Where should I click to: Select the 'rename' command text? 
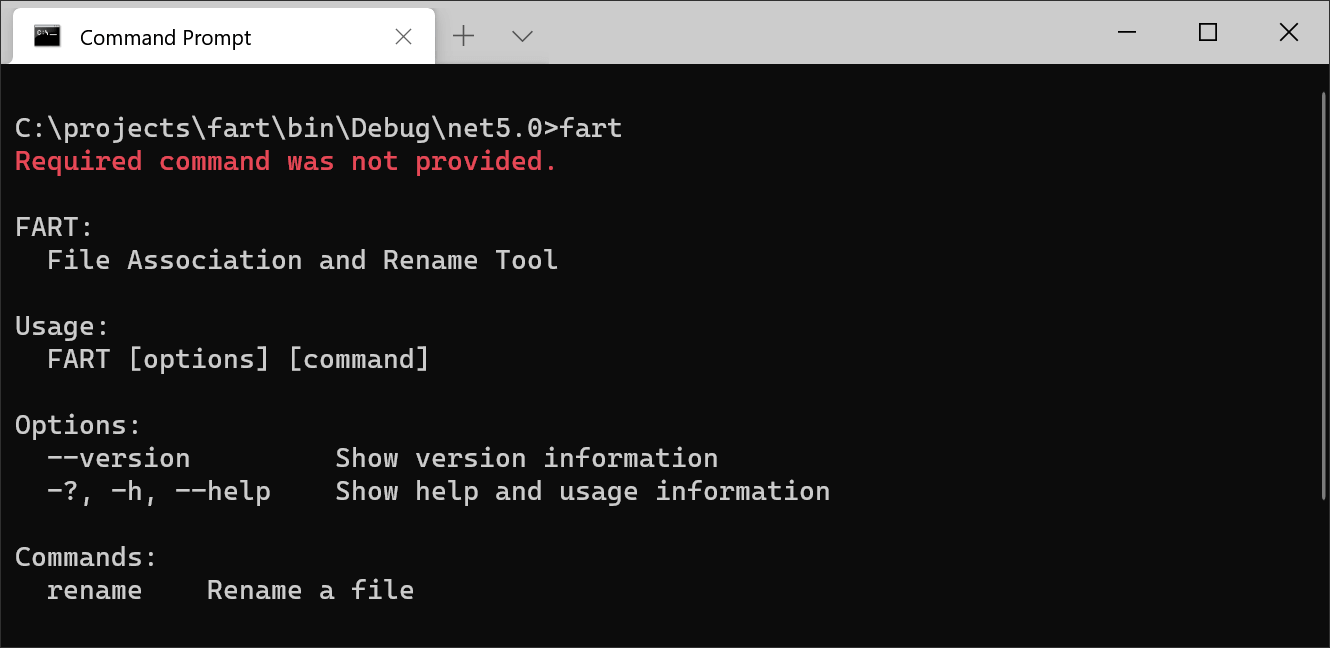tap(94, 589)
